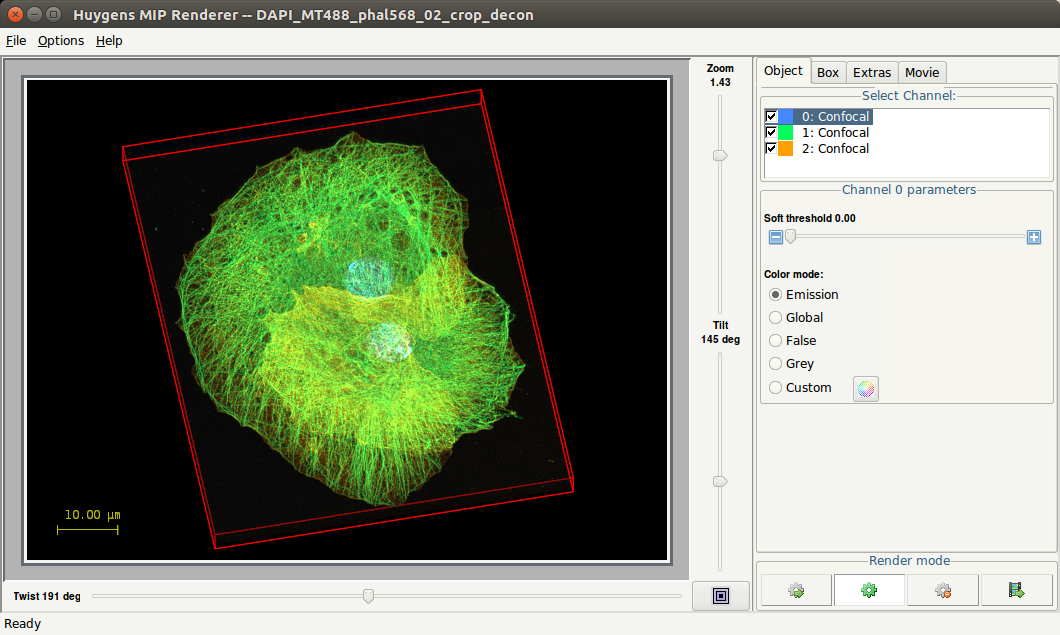Click the soft threshold plus icon
This screenshot has width=1060, height=635.
click(x=1034, y=237)
